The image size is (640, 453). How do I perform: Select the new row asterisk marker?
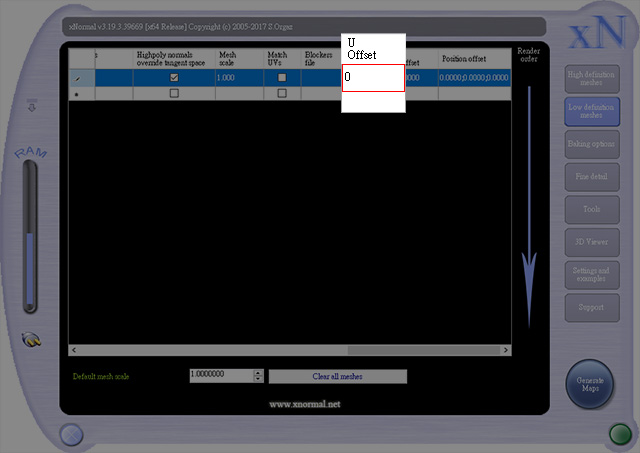[77, 94]
